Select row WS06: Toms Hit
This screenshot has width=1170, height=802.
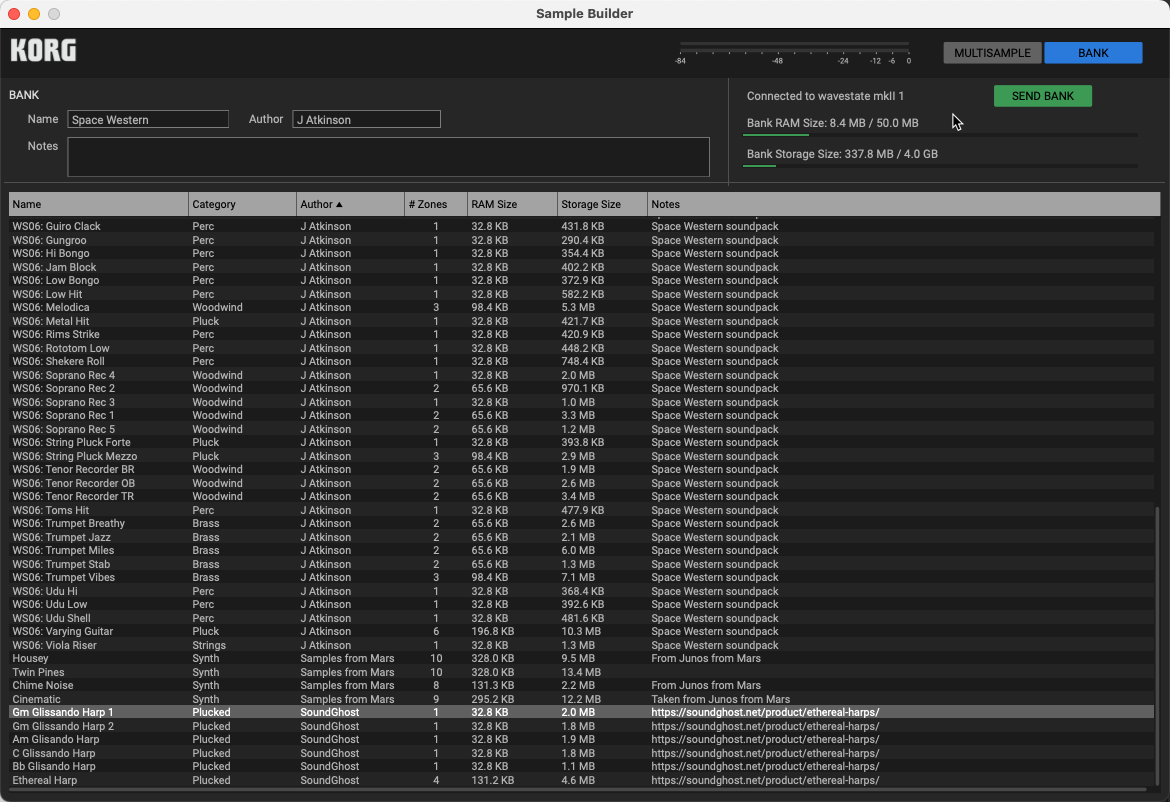click(581, 510)
